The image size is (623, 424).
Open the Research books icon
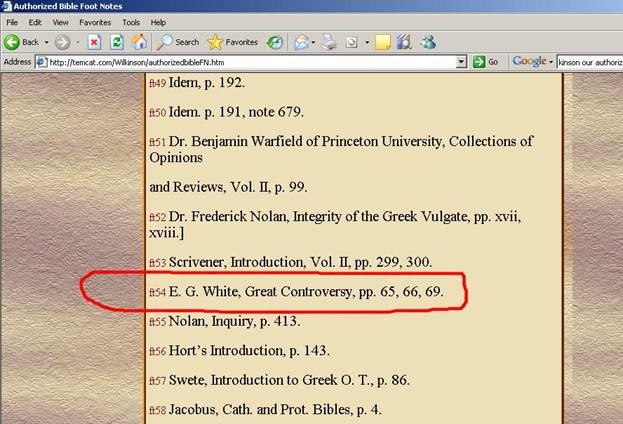tap(404, 42)
